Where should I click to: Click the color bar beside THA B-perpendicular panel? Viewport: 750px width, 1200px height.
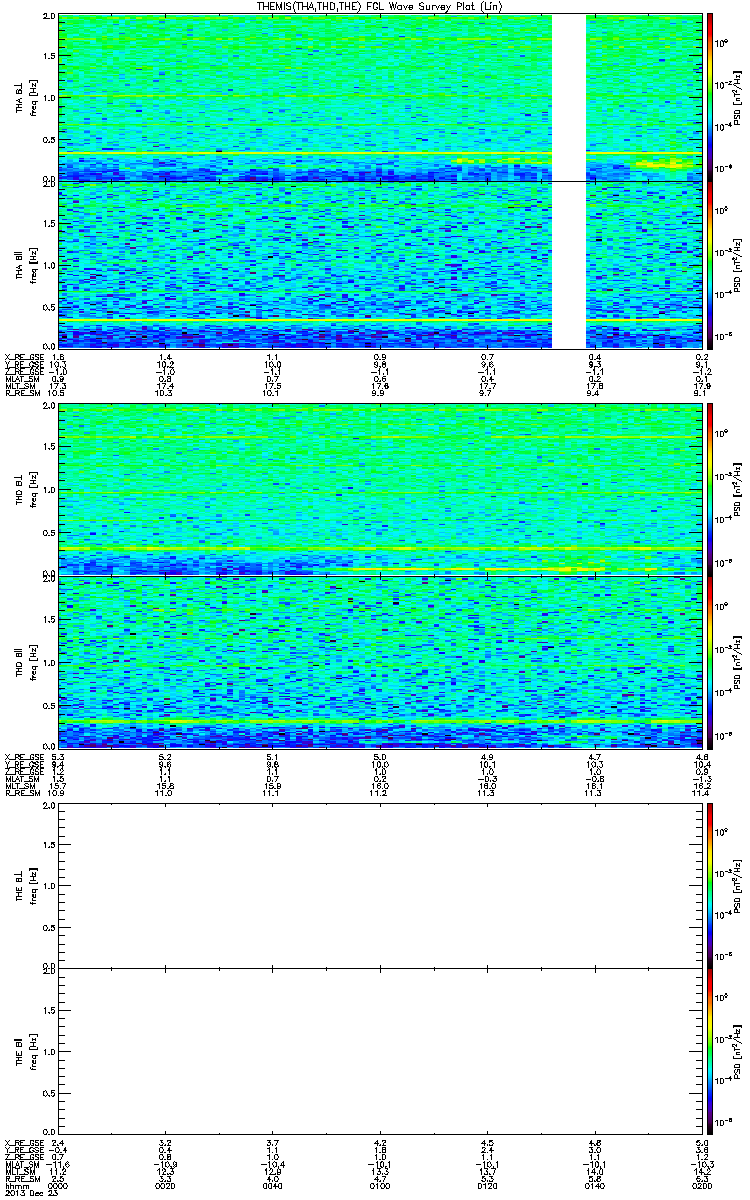click(x=710, y=98)
